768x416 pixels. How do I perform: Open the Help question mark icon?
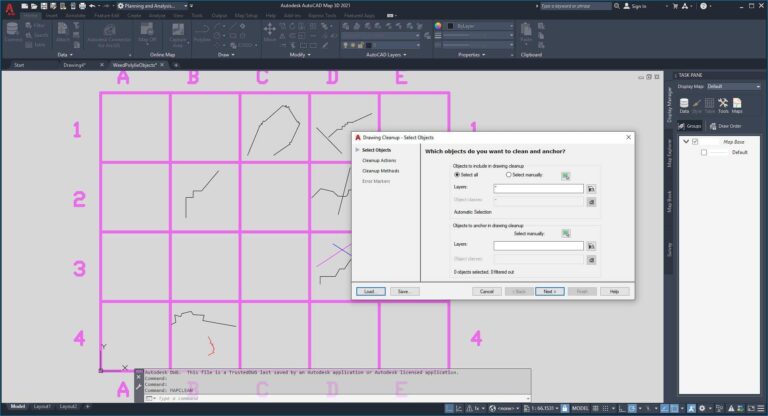703,6
